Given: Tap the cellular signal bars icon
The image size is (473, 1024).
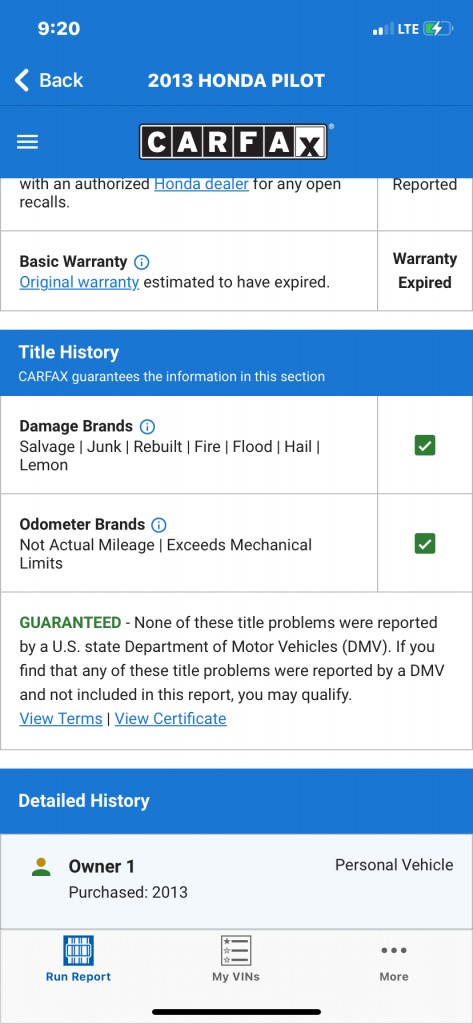Looking at the screenshot, I should coord(382,29).
